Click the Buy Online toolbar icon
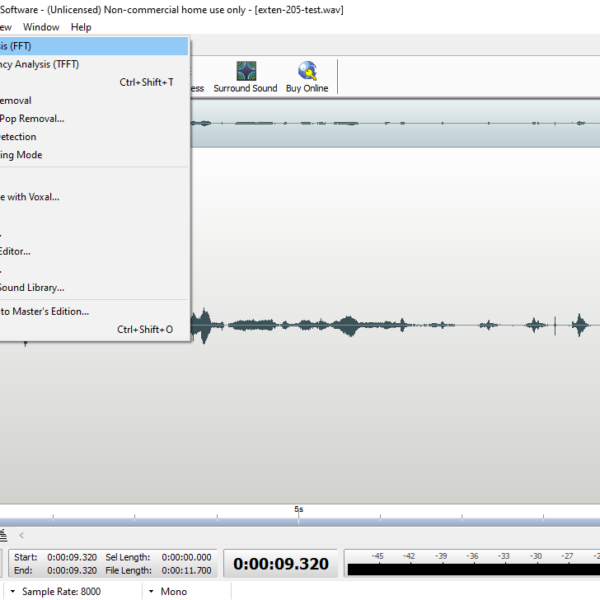Image resolution: width=600 pixels, height=600 pixels. point(307,76)
